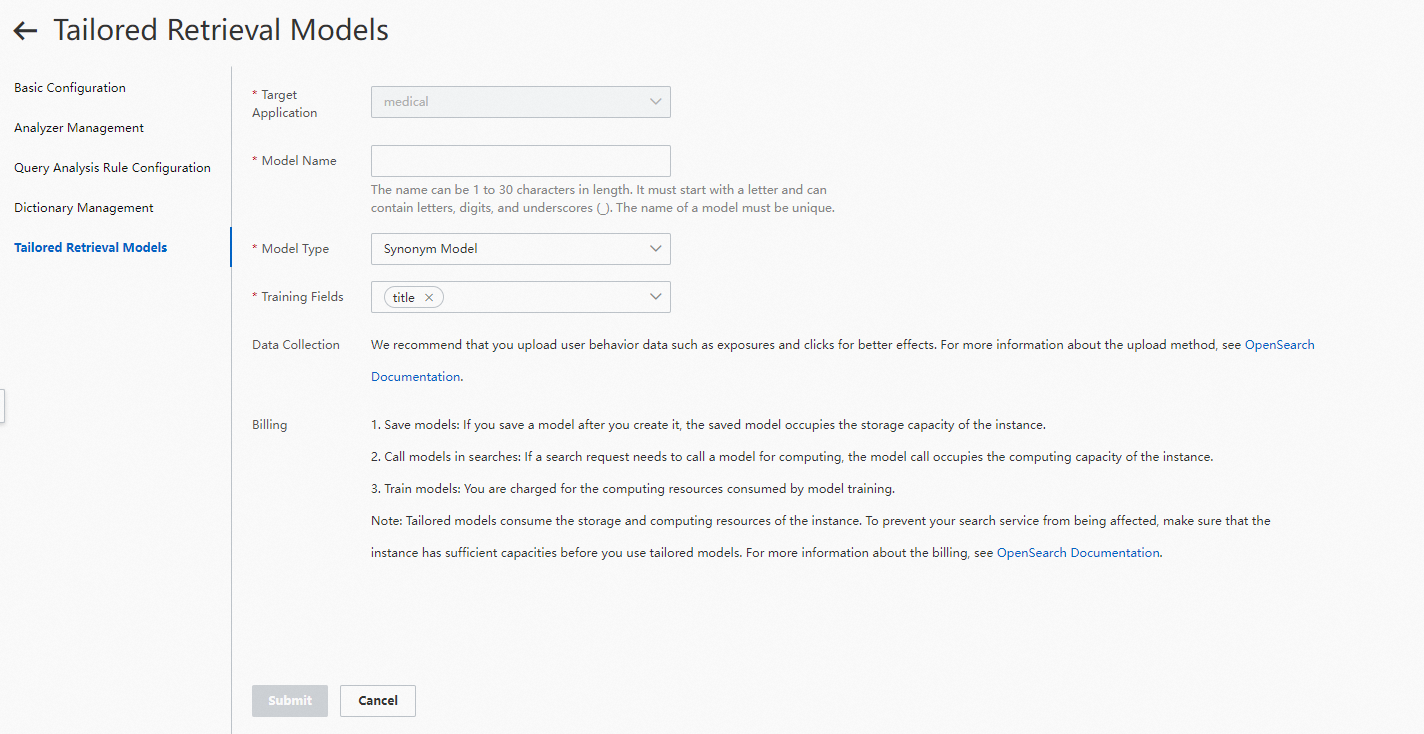Focus the Model Name text field
The height and width of the screenshot is (734, 1424).
tap(520, 161)
